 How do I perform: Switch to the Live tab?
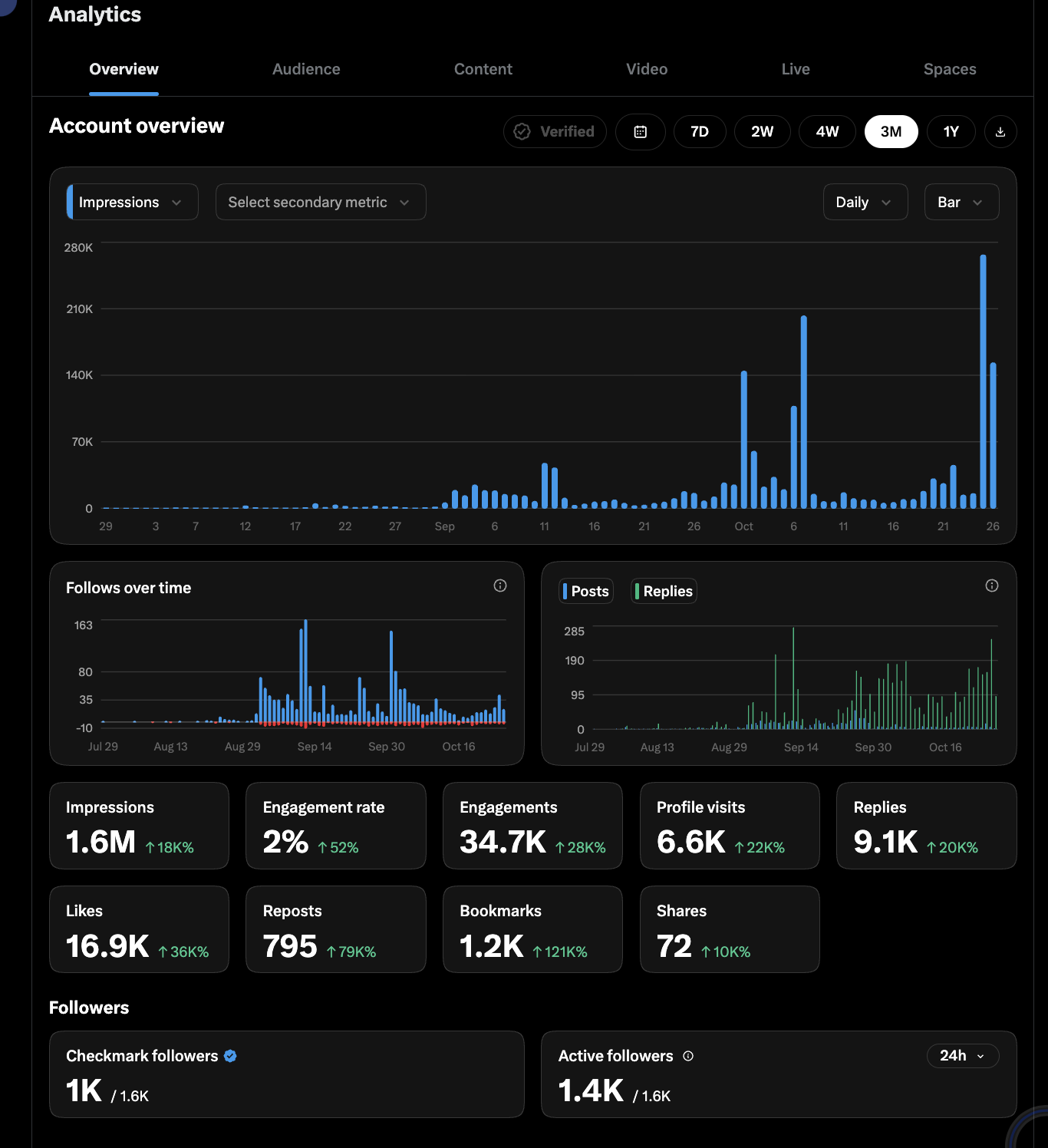[796, 69]
